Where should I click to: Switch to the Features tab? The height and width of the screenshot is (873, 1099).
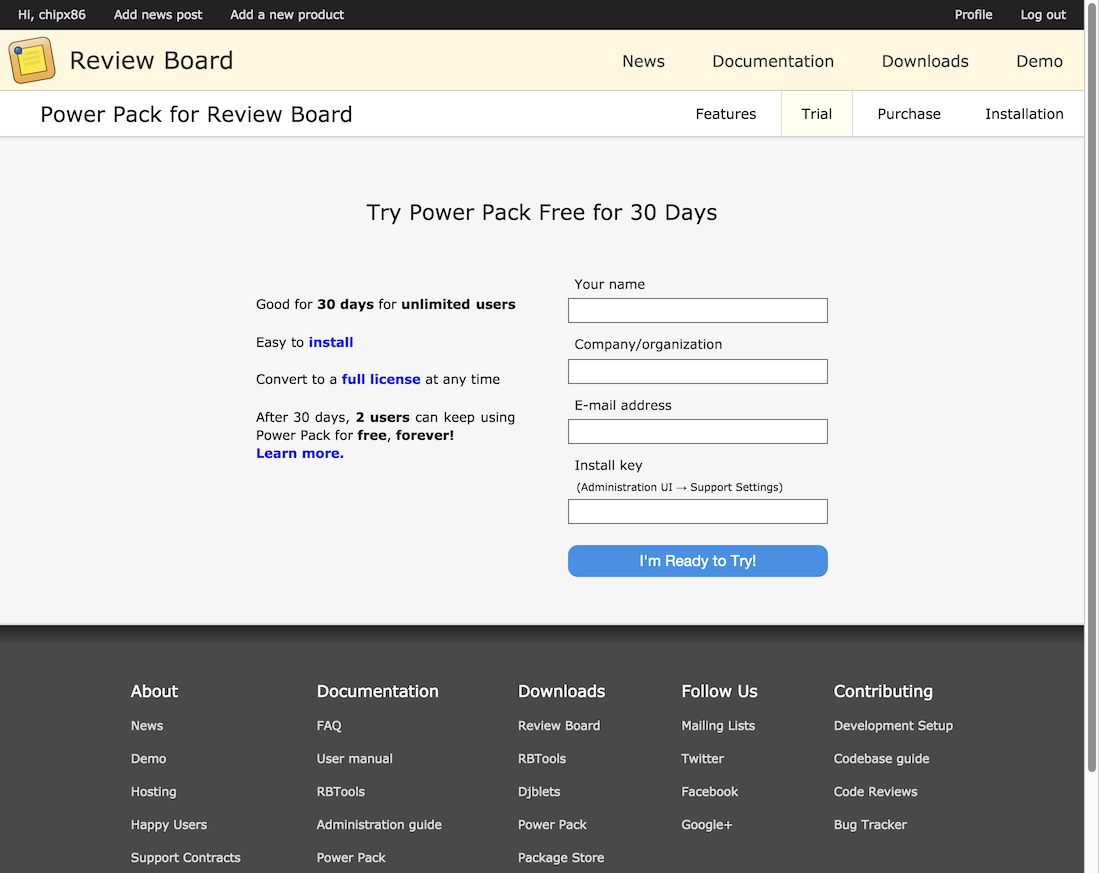(725, 114)
